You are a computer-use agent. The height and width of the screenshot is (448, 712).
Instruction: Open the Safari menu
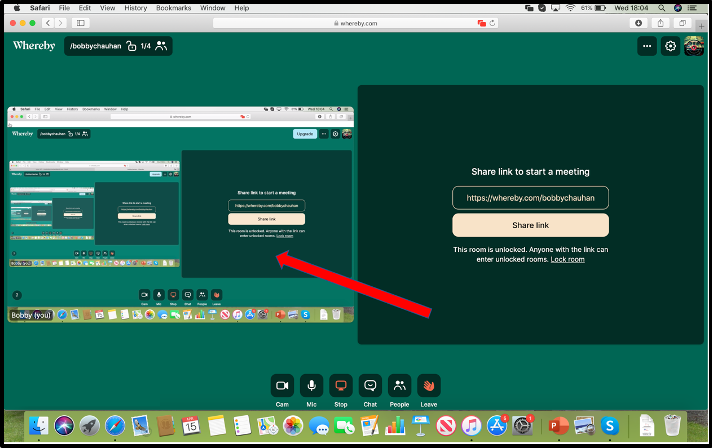(40, 8)
